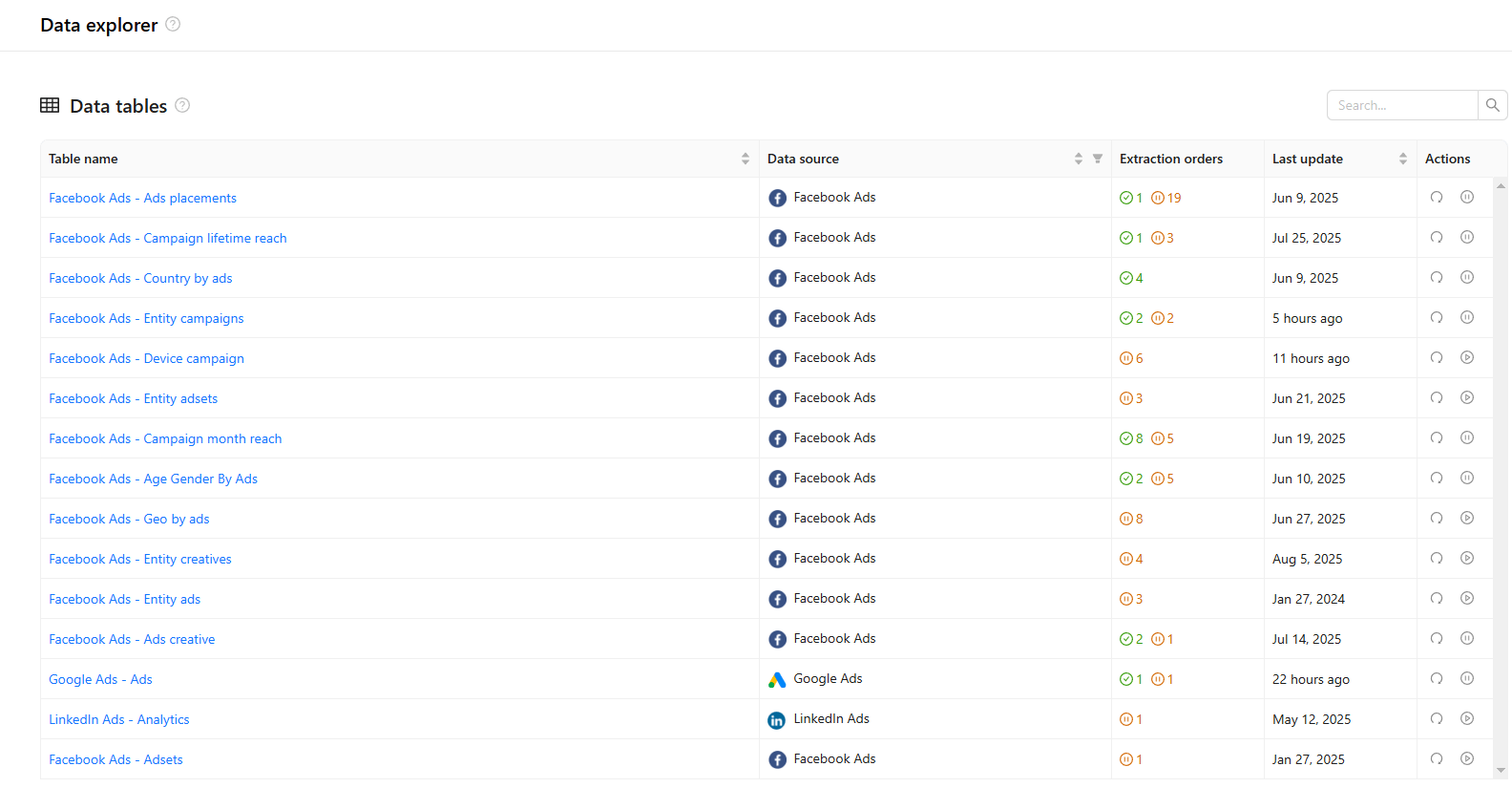
Task: Refresh the Entity adsets table
Action: click(1437, 397)
